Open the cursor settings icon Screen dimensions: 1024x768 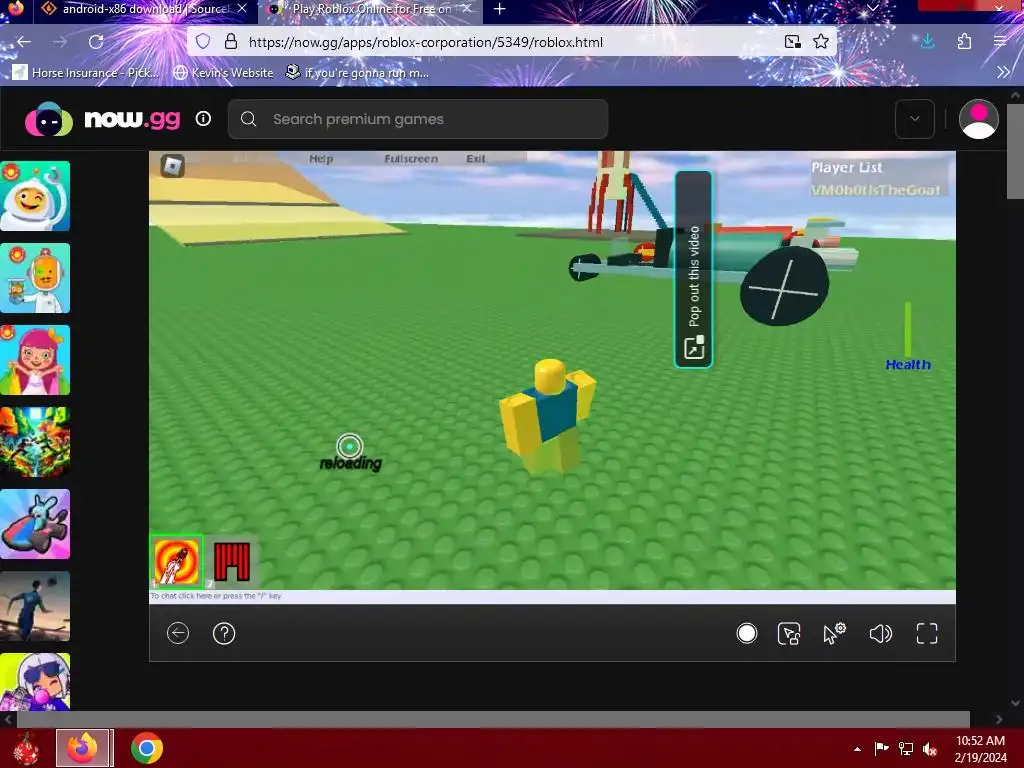[834, 633]
